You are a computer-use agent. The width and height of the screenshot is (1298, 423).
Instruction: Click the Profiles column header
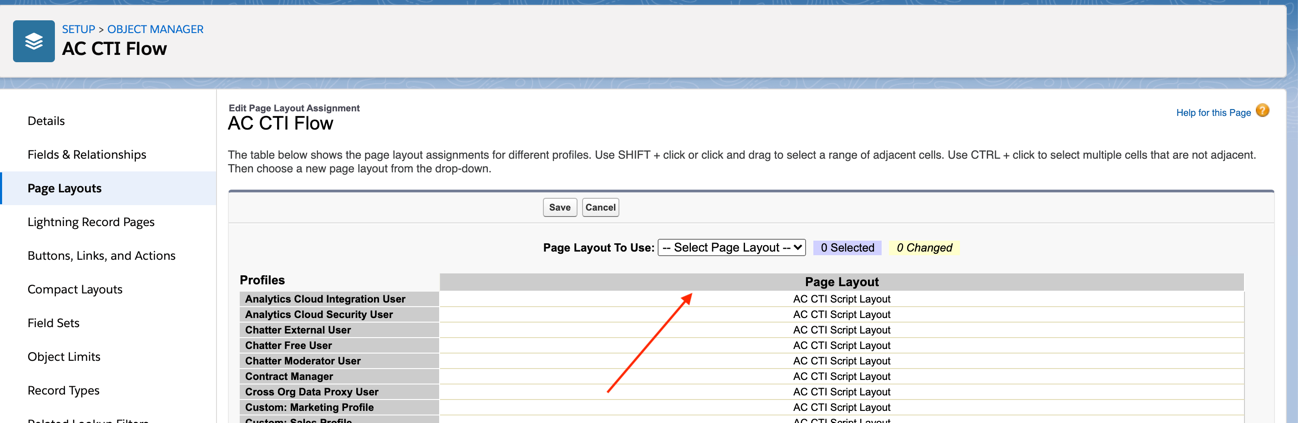click(x=262, y=280)
